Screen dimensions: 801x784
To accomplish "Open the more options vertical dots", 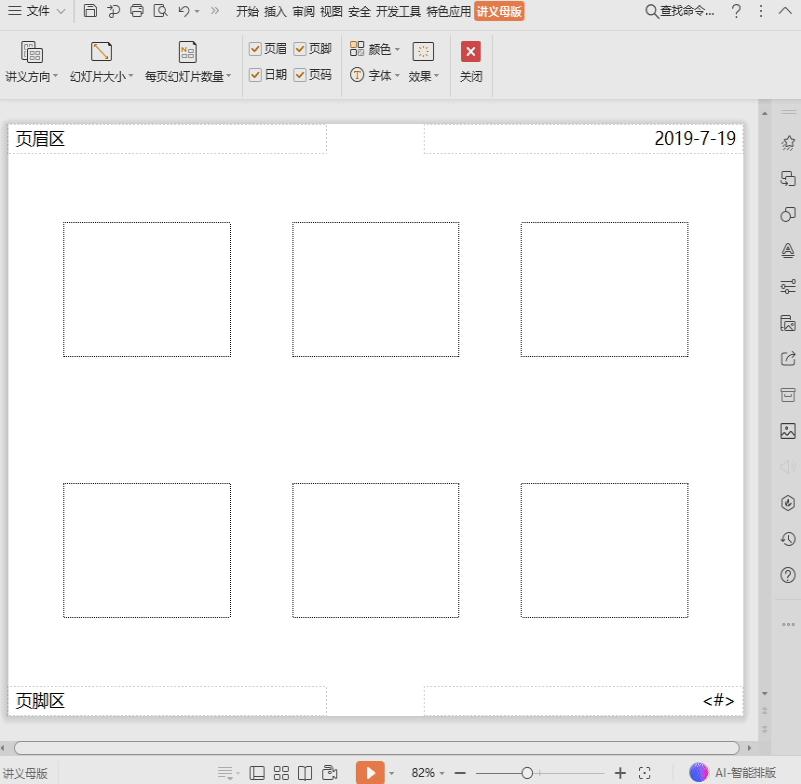I will tap(761, 11).
